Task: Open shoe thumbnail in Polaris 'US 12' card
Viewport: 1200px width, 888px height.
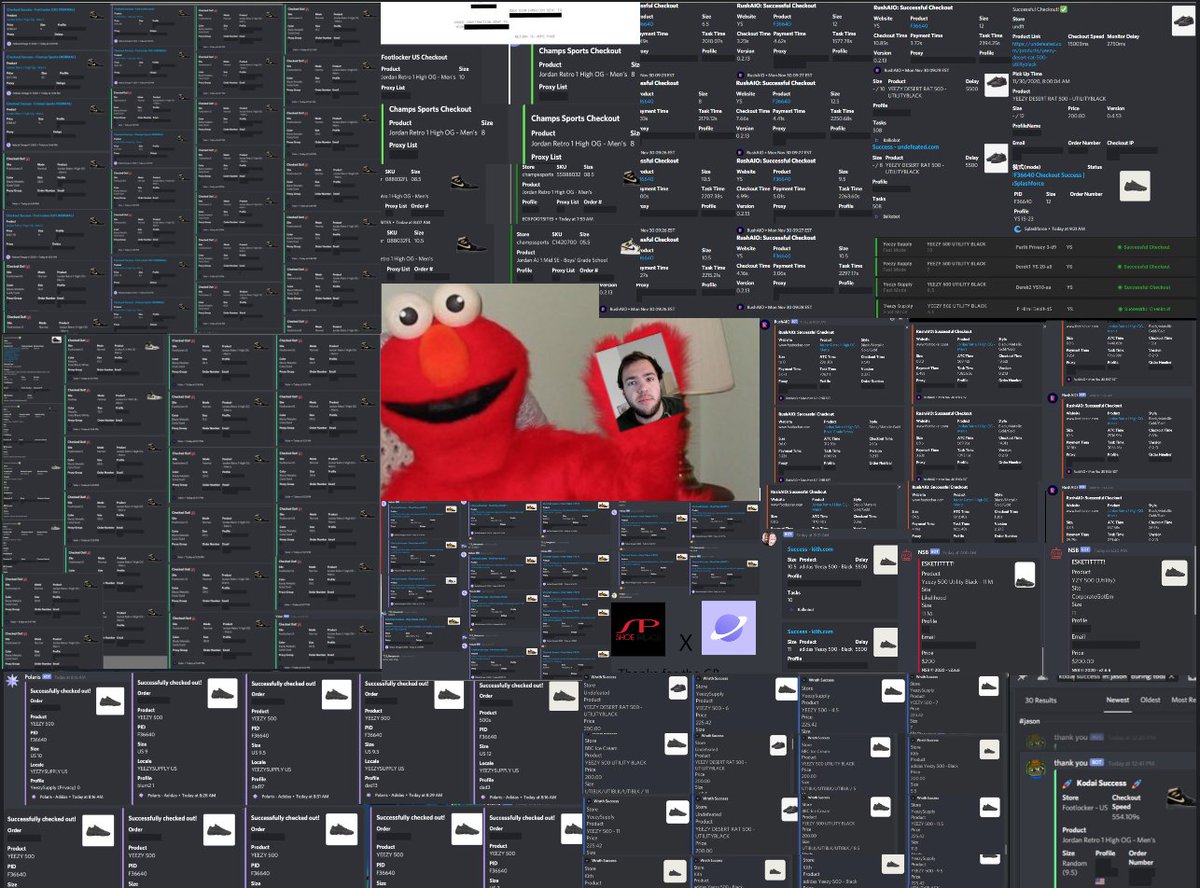Action: (563, 697)
